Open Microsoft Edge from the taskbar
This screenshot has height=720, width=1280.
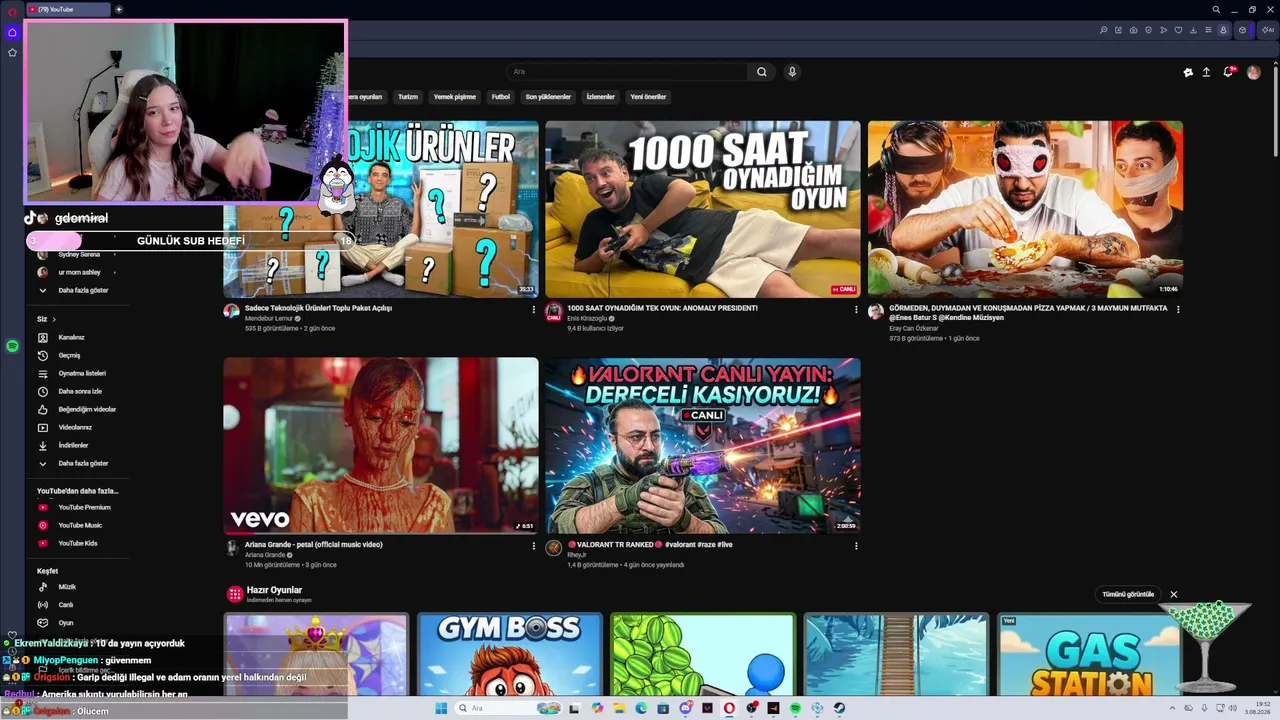(641, 708)
